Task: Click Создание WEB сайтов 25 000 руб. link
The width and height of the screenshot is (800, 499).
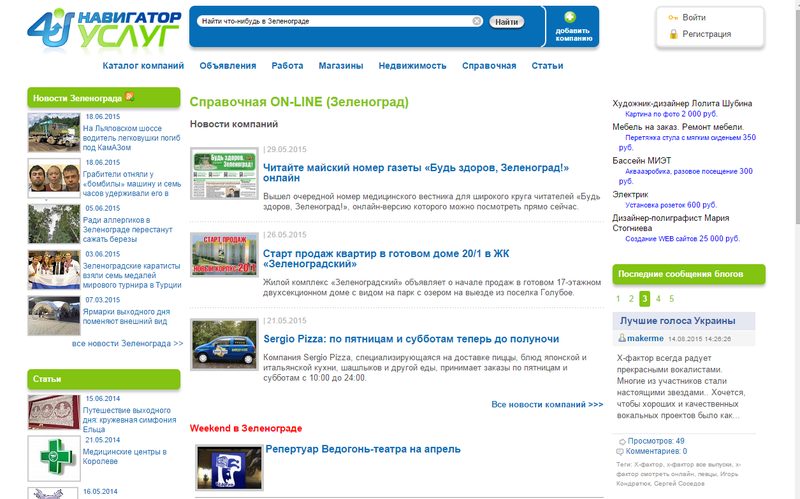Action: click(682, 238)
